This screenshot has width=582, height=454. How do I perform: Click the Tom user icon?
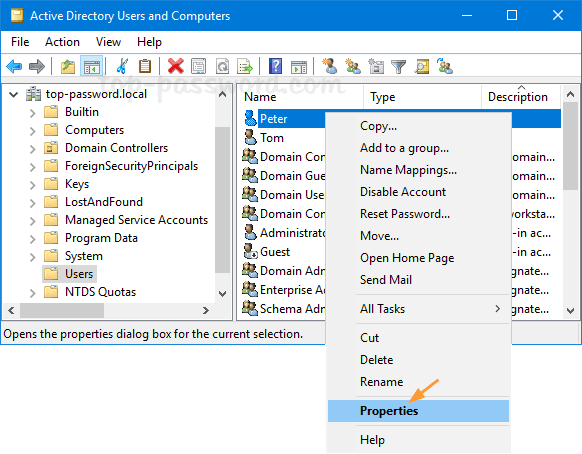click(x=250, y=137)
